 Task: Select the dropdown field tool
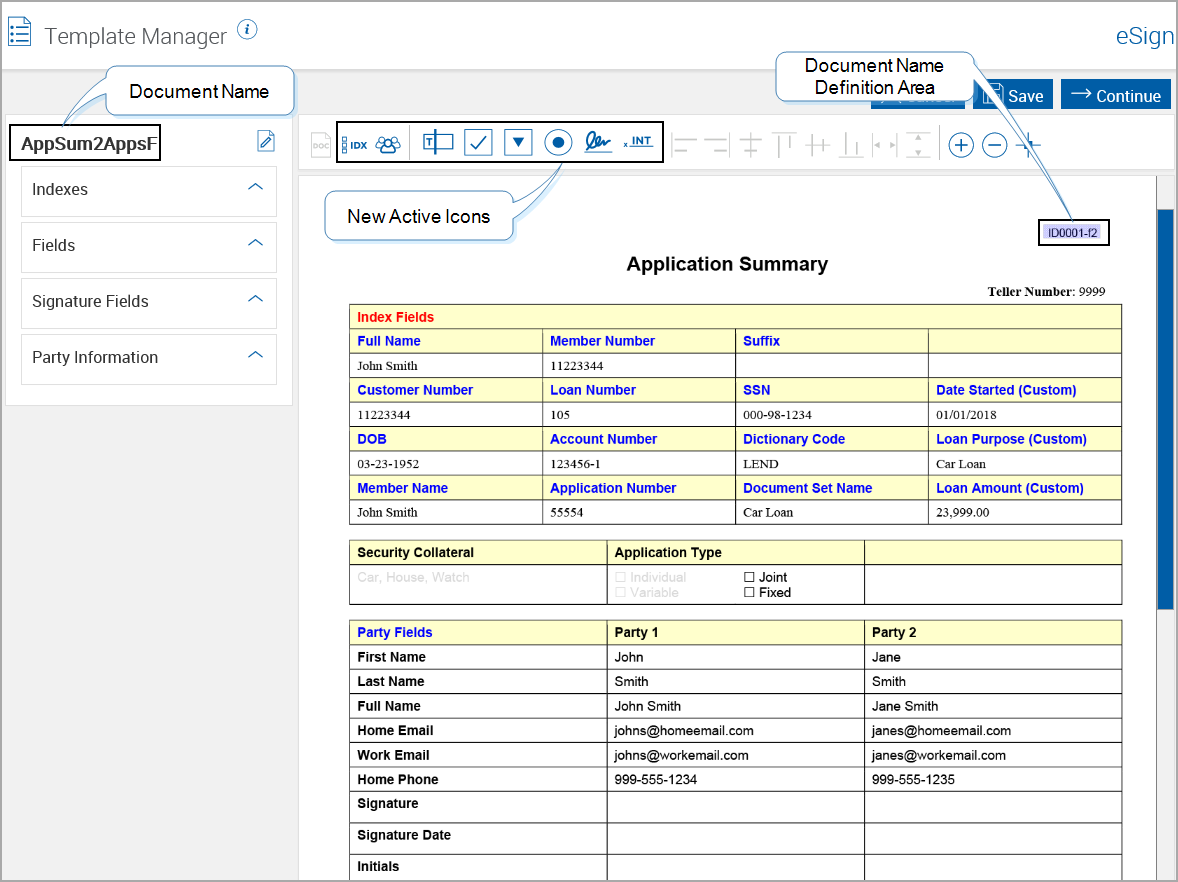click(518, 142)
